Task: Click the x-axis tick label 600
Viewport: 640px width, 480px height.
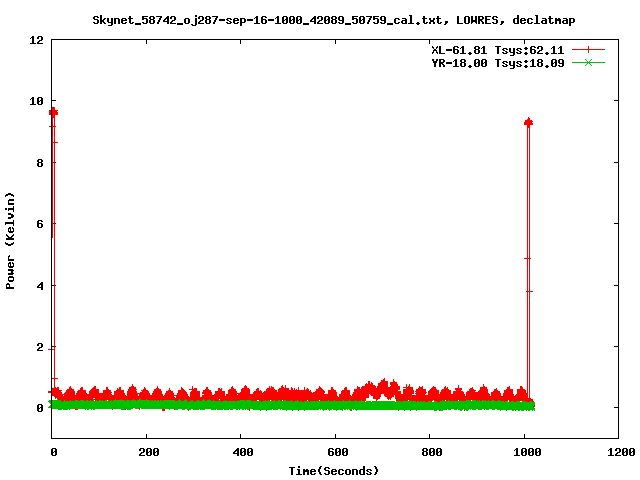Action: pos(335,452)
